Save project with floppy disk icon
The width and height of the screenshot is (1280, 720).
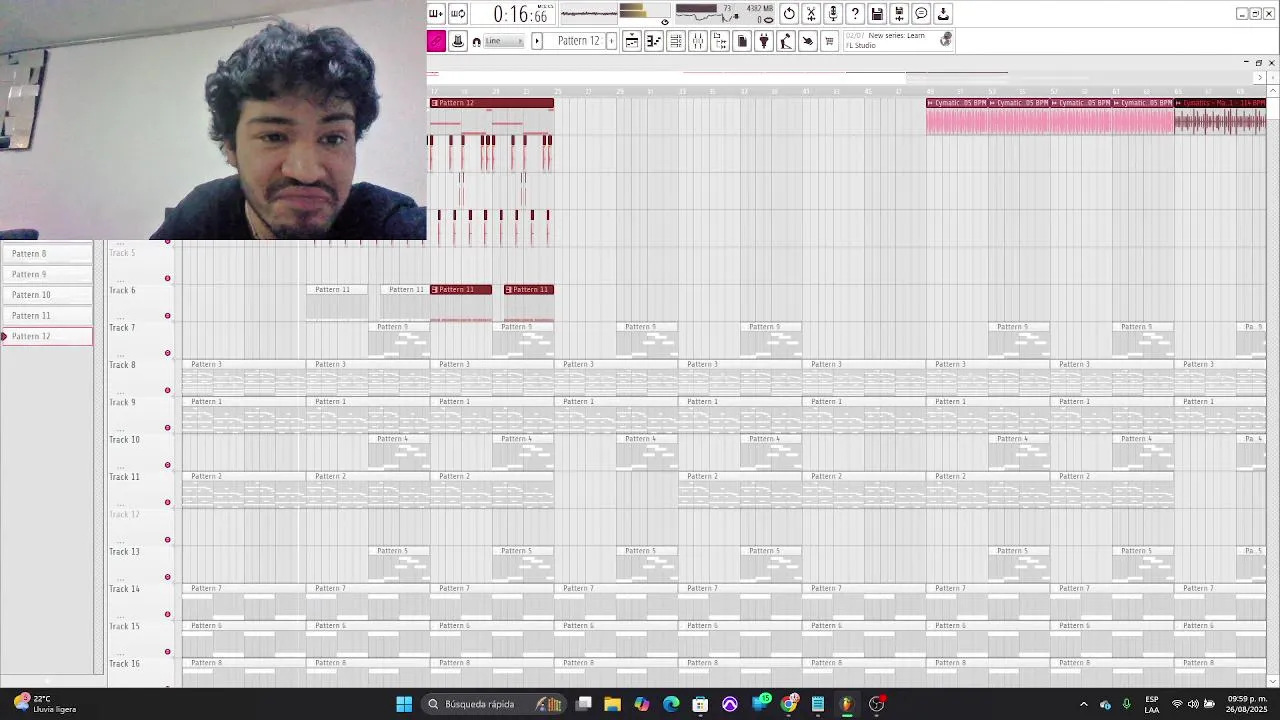click(877, 13)
